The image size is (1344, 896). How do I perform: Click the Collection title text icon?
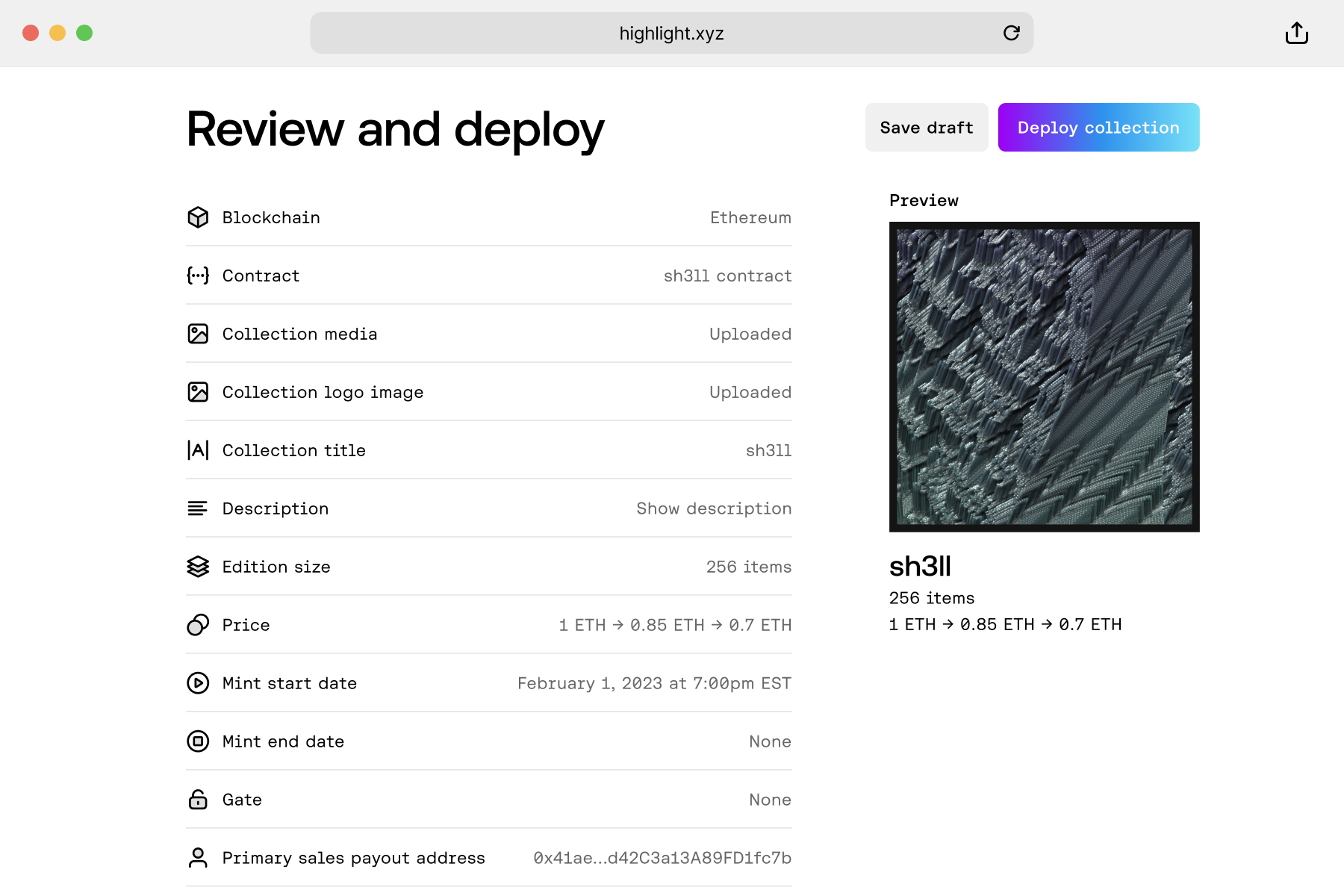(198, 450)
